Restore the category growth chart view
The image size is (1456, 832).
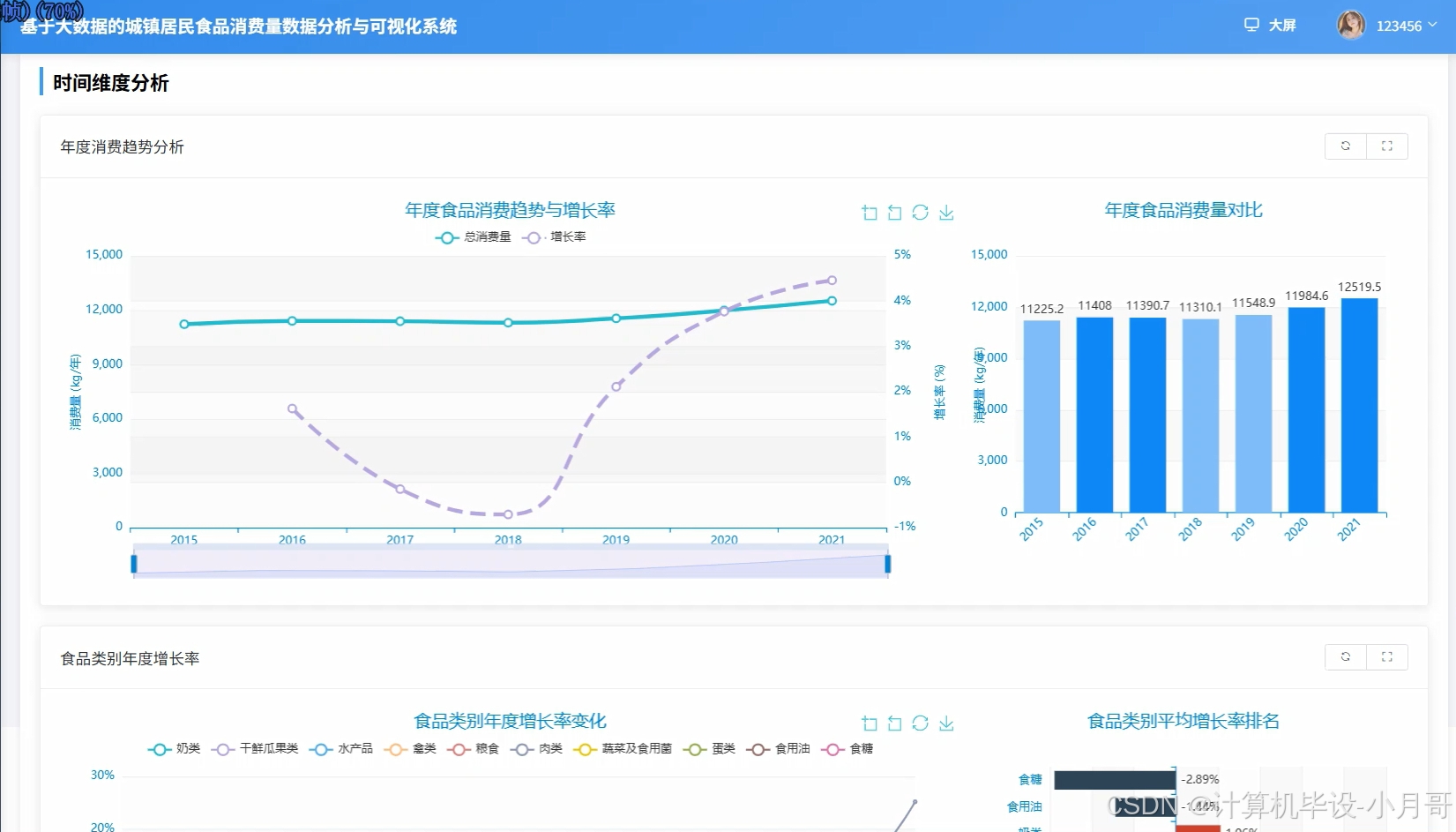[x=921, y=723]
